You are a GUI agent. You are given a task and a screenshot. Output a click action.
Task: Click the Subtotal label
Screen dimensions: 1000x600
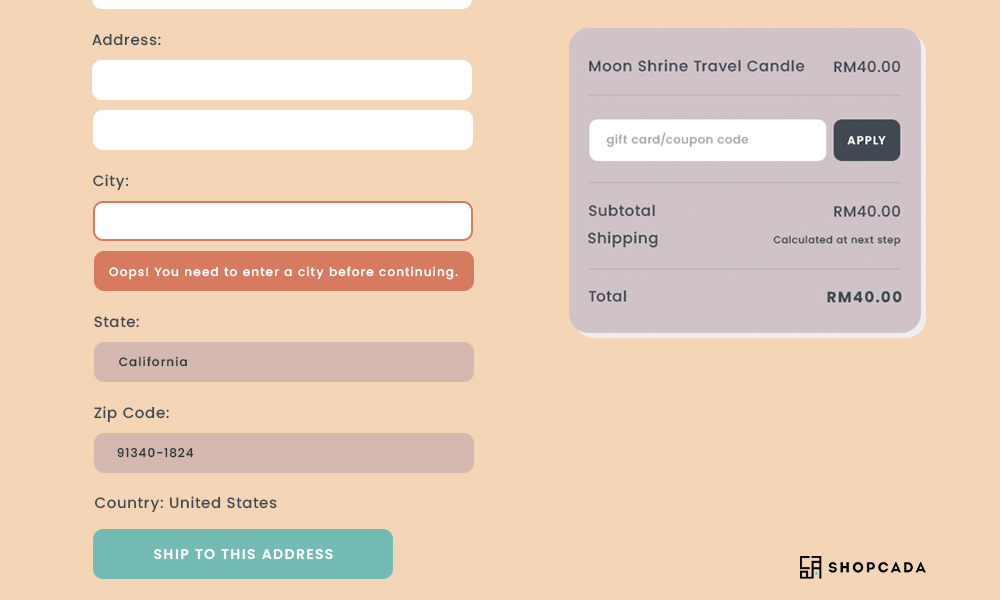(x=622, y=210)
